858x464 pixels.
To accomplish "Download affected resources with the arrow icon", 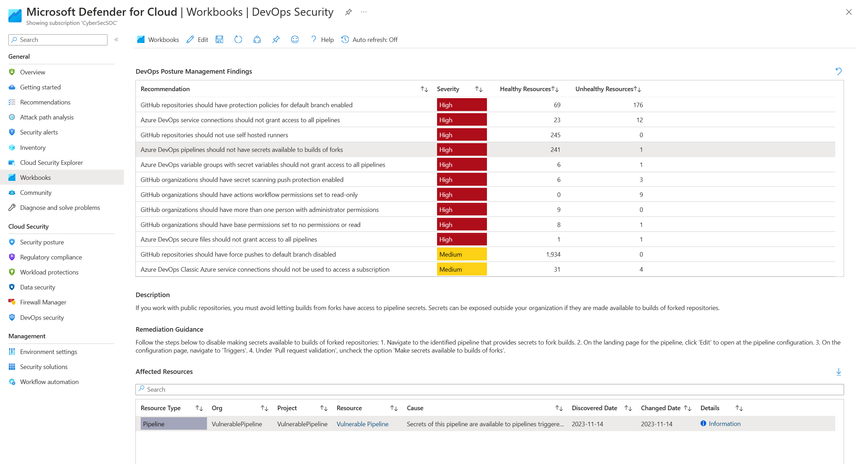I will (x=838, y=372).
